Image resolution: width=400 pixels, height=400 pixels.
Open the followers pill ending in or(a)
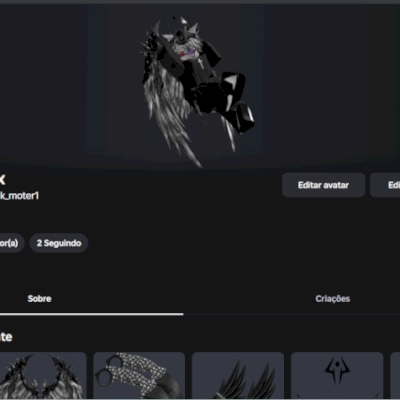click(x=11, y=243)
